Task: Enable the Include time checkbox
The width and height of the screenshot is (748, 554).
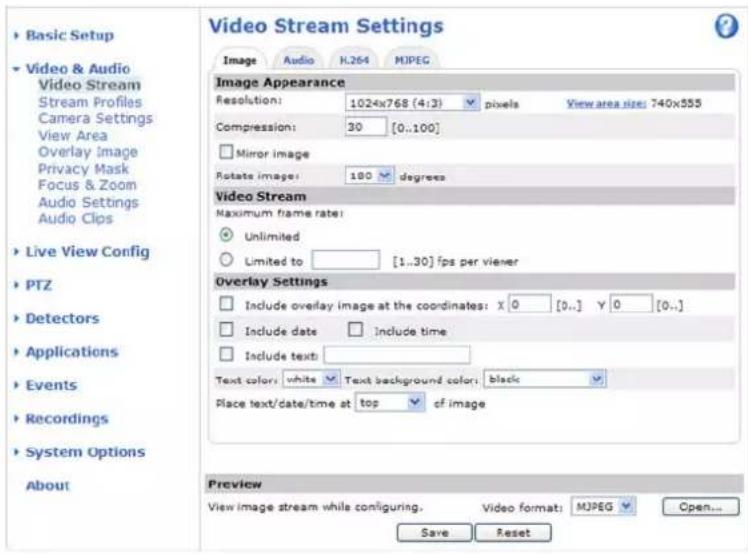Action: [x=355, y=330]
